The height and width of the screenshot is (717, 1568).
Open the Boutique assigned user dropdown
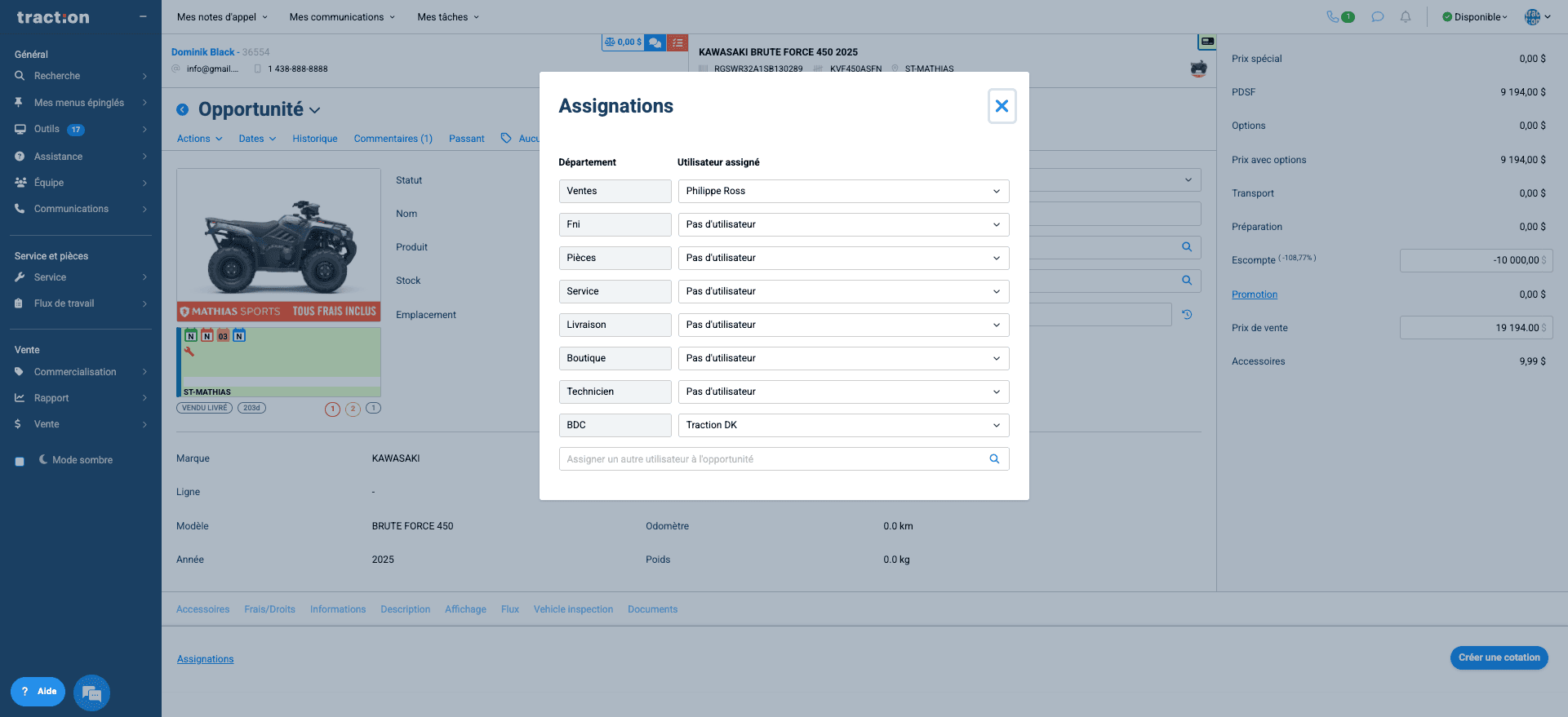pyautogui.click(x=843, y=359)
